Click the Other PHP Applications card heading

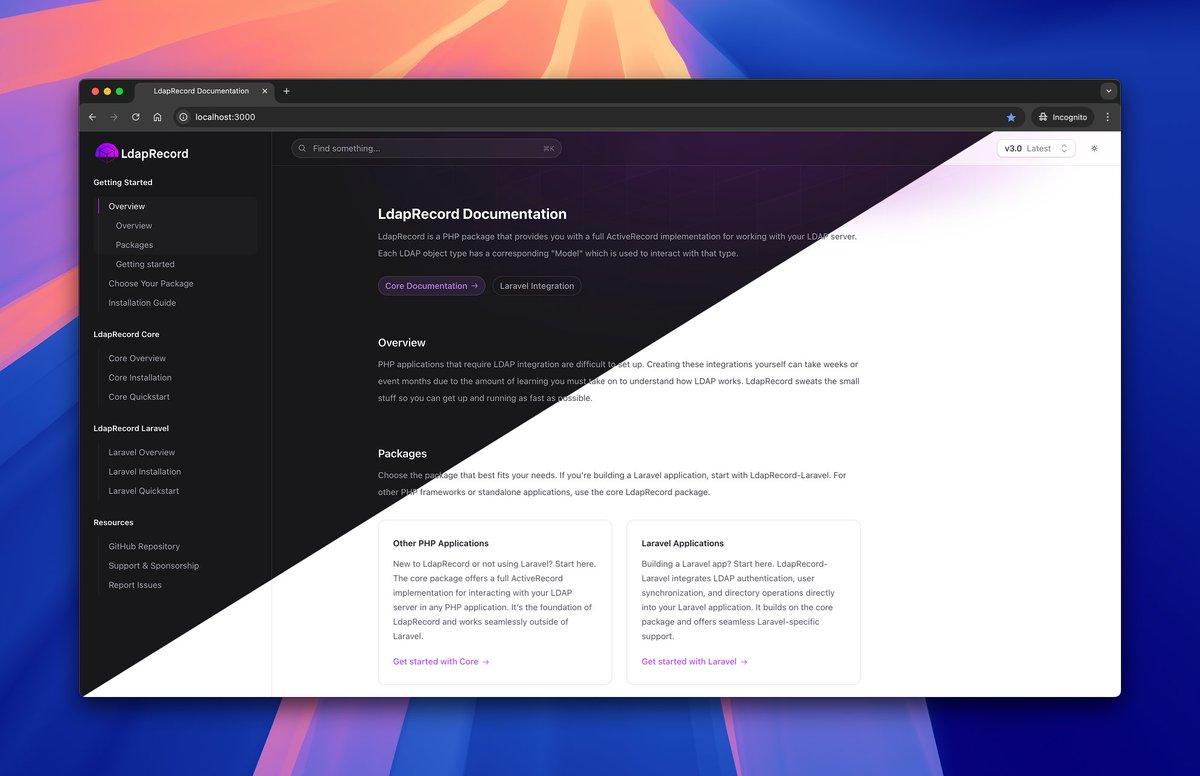pyautogui.click(x=441, y=544)
